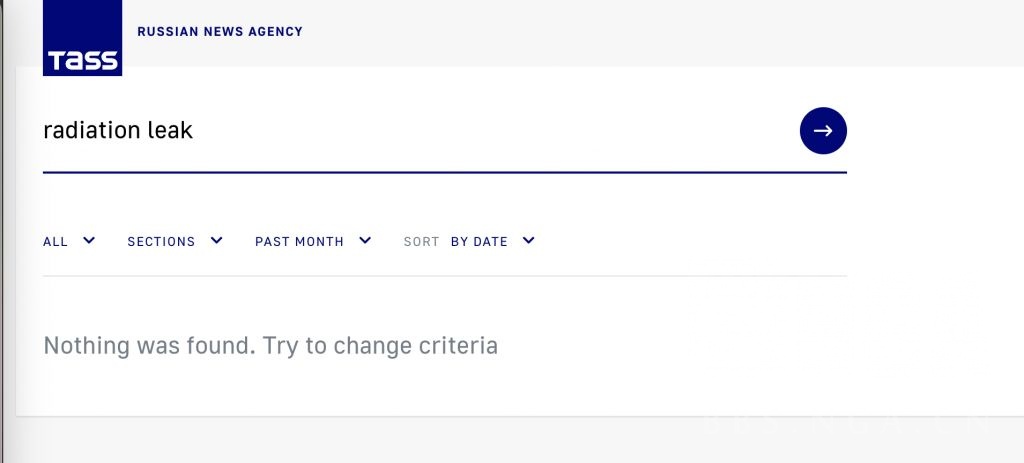Click the chevron next to ALL

coord(89,240)
